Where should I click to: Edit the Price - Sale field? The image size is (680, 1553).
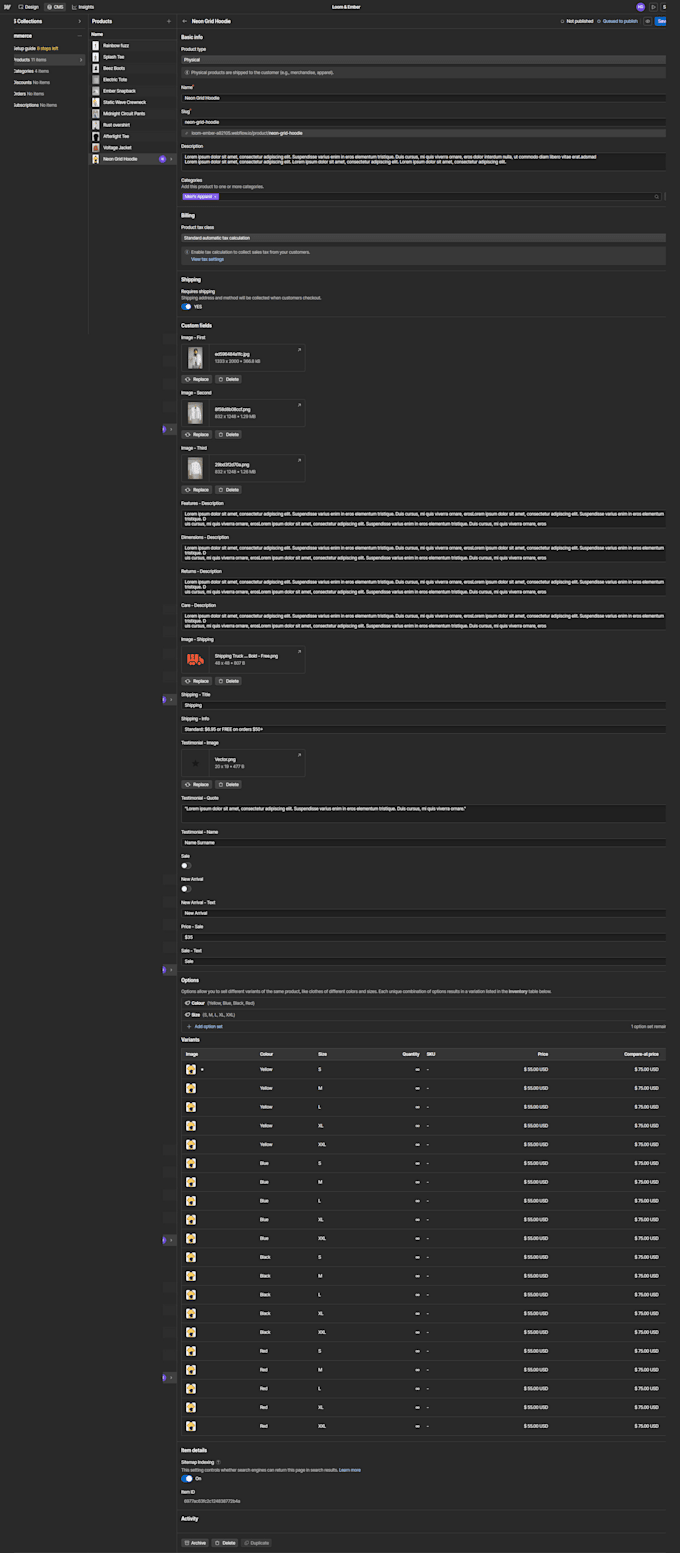(423, 937)
